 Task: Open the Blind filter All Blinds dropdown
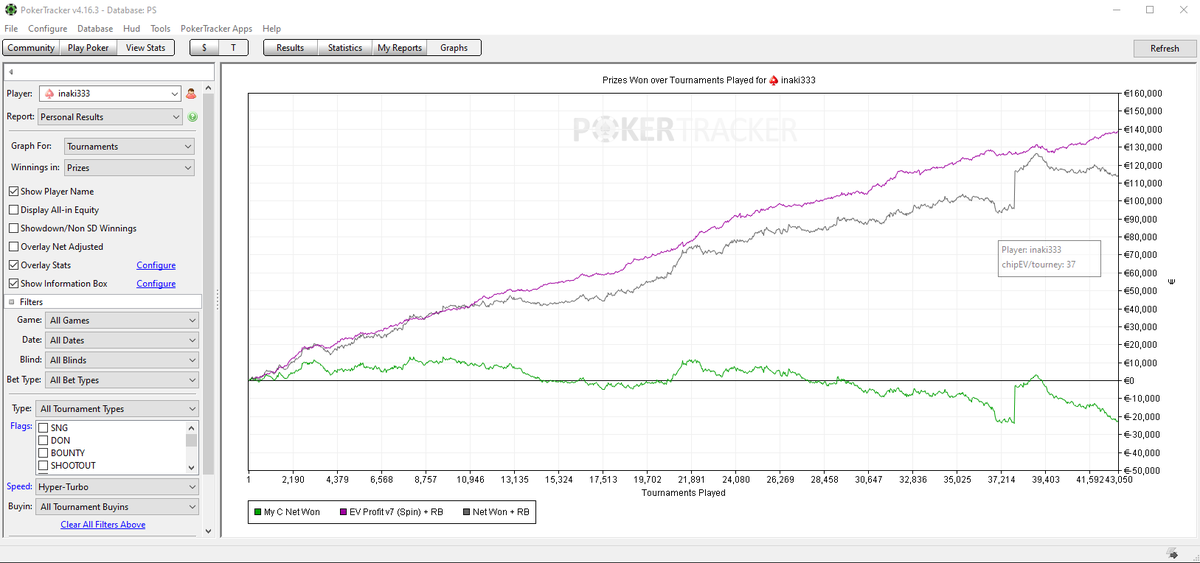[x=122, y=360]
